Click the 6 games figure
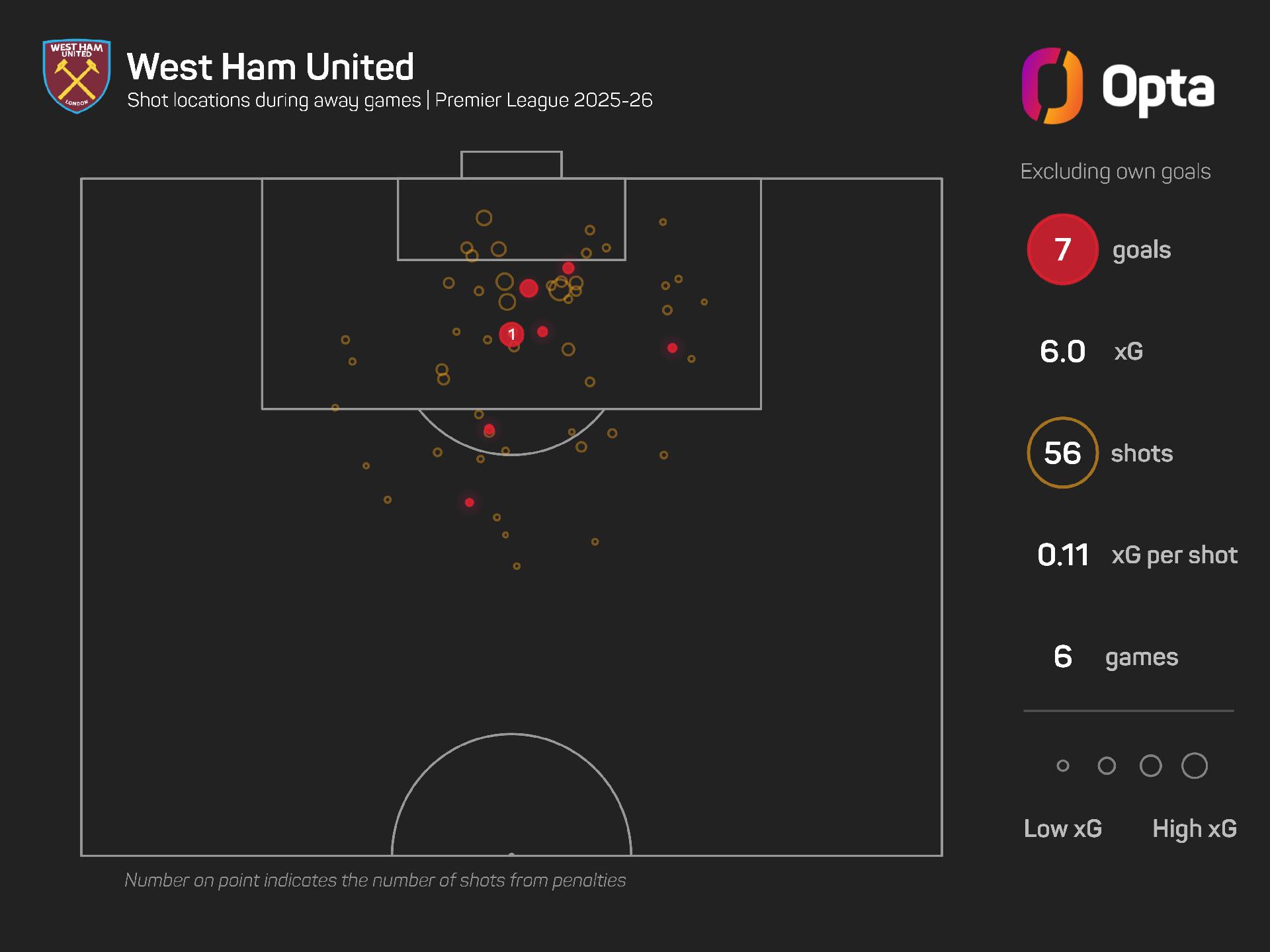The height and width of the screenshot is (952, 1270). [1062, 656]
